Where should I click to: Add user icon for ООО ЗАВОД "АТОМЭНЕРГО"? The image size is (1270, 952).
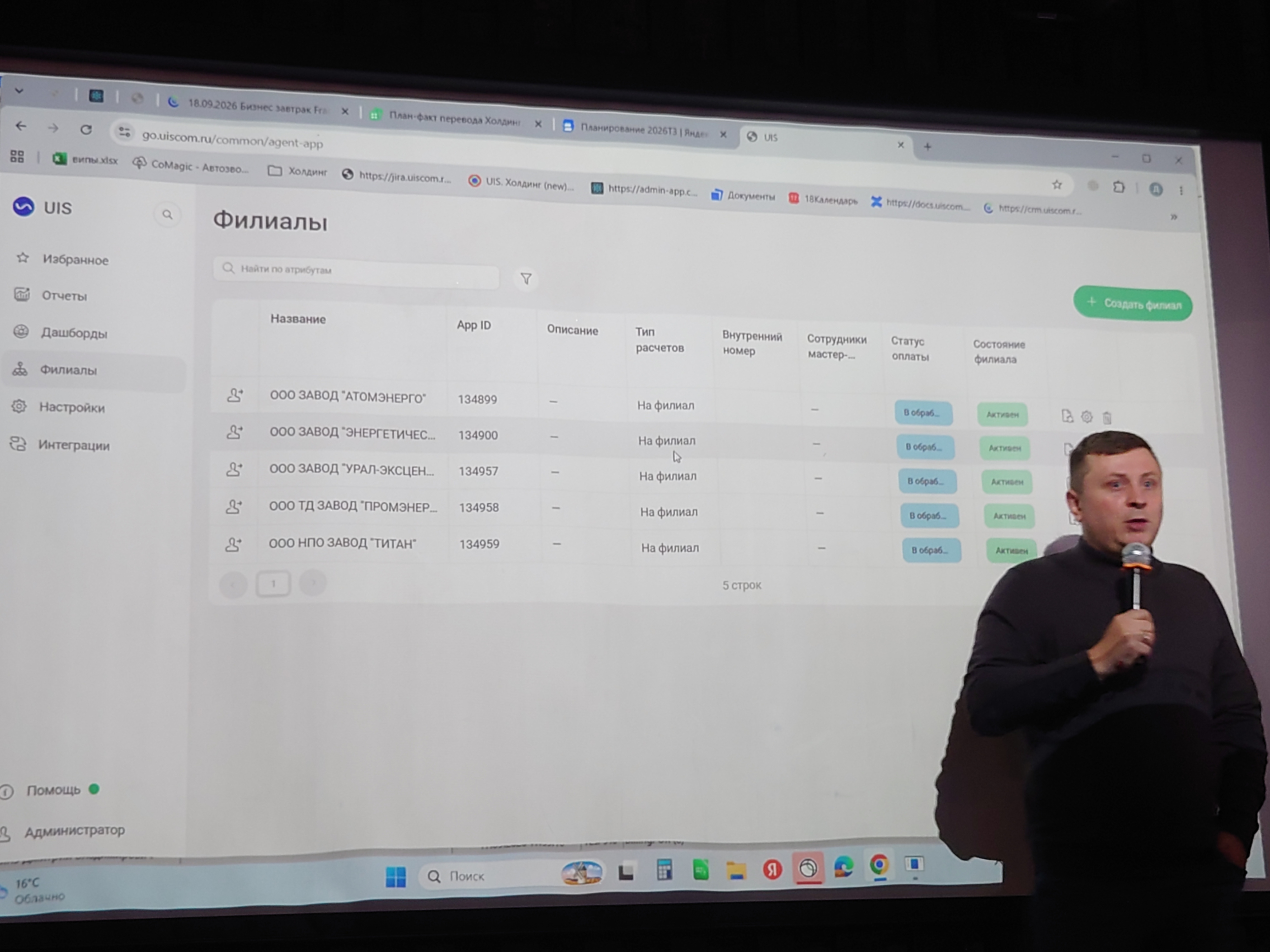point(234,395)
